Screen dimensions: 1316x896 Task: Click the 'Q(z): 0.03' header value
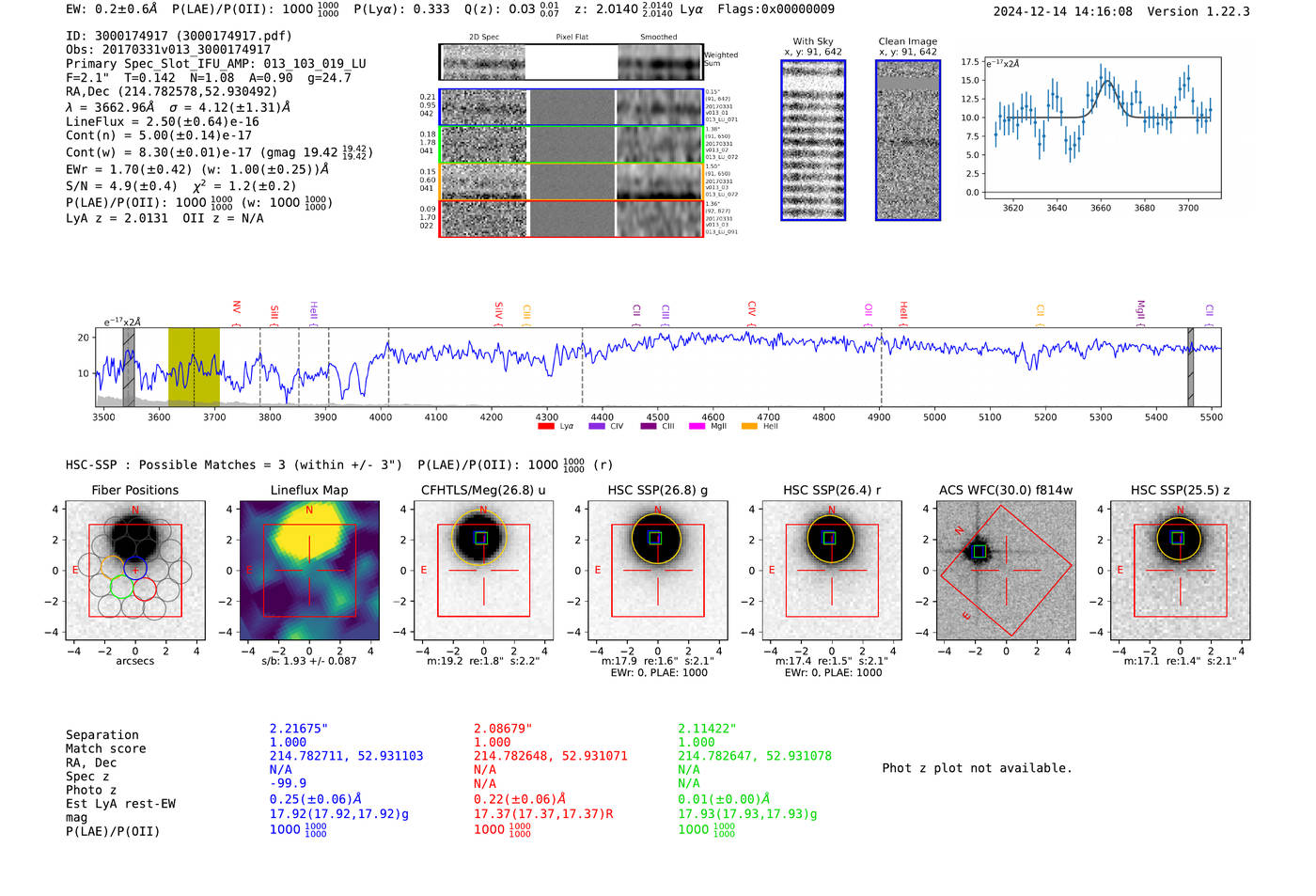coord(499,9)
